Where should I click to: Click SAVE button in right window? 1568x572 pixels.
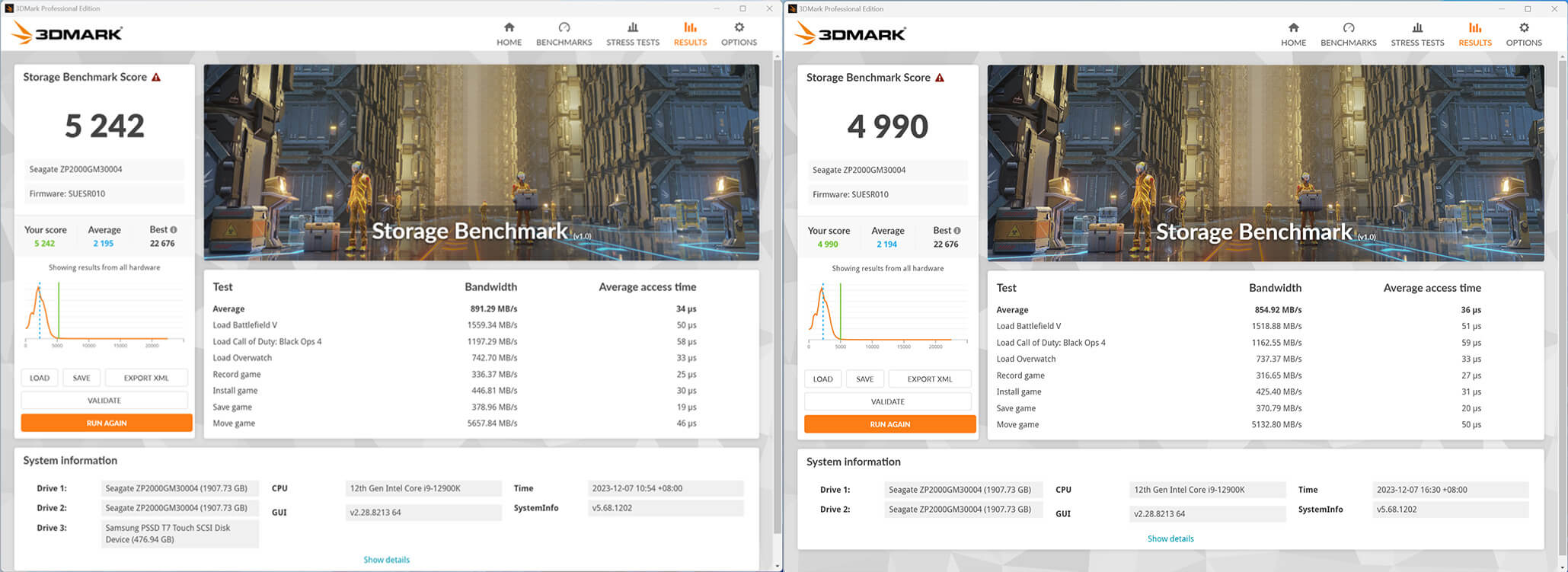(865, 379)
